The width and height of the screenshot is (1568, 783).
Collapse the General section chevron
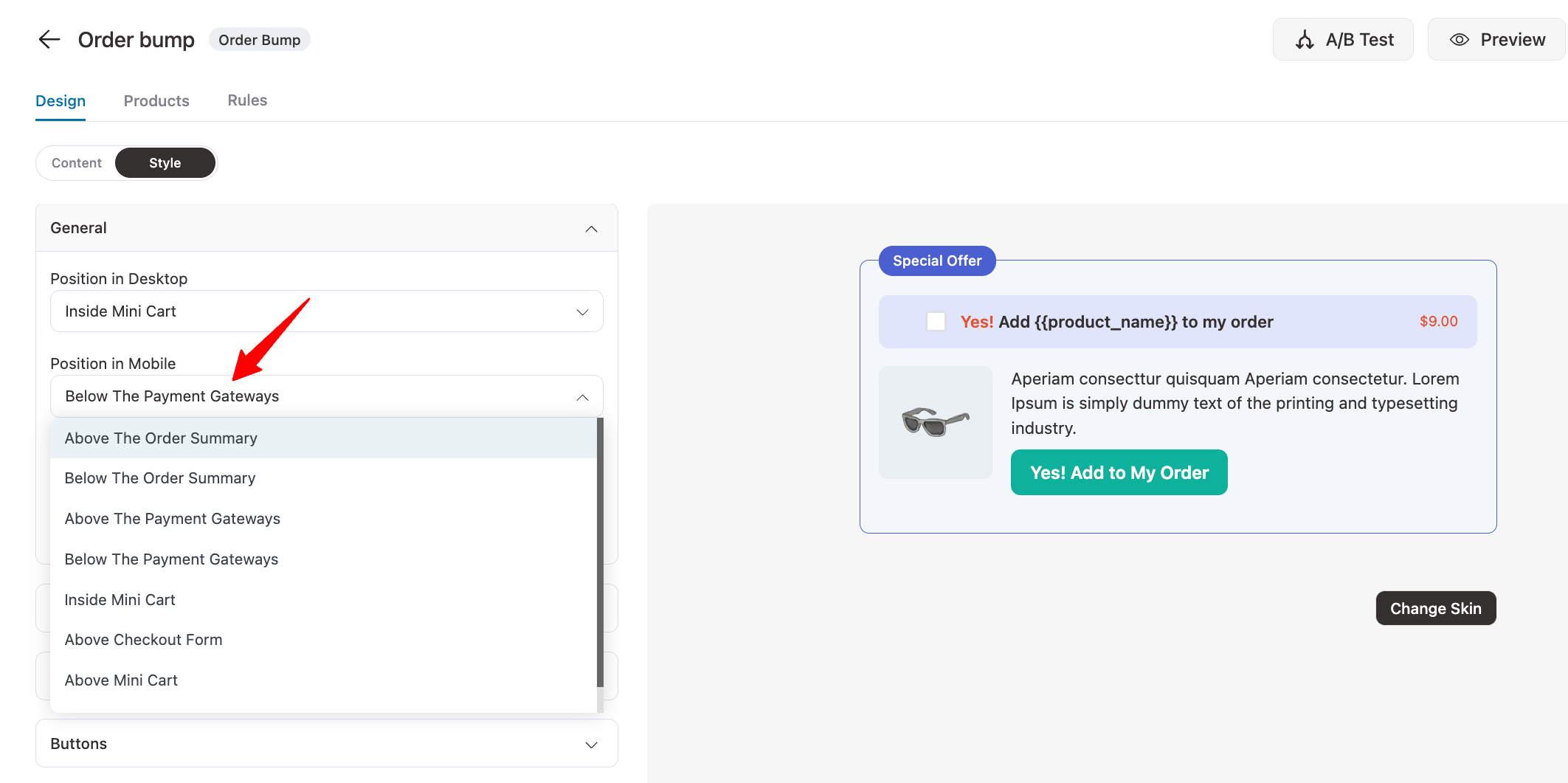(x=591, y=229)
